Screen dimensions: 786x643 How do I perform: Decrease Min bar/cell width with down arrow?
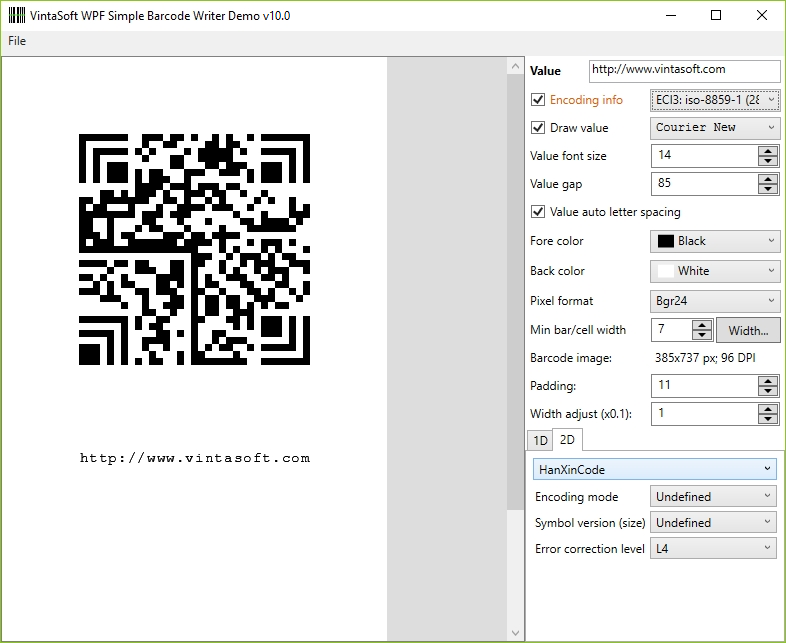pos(702,335)
